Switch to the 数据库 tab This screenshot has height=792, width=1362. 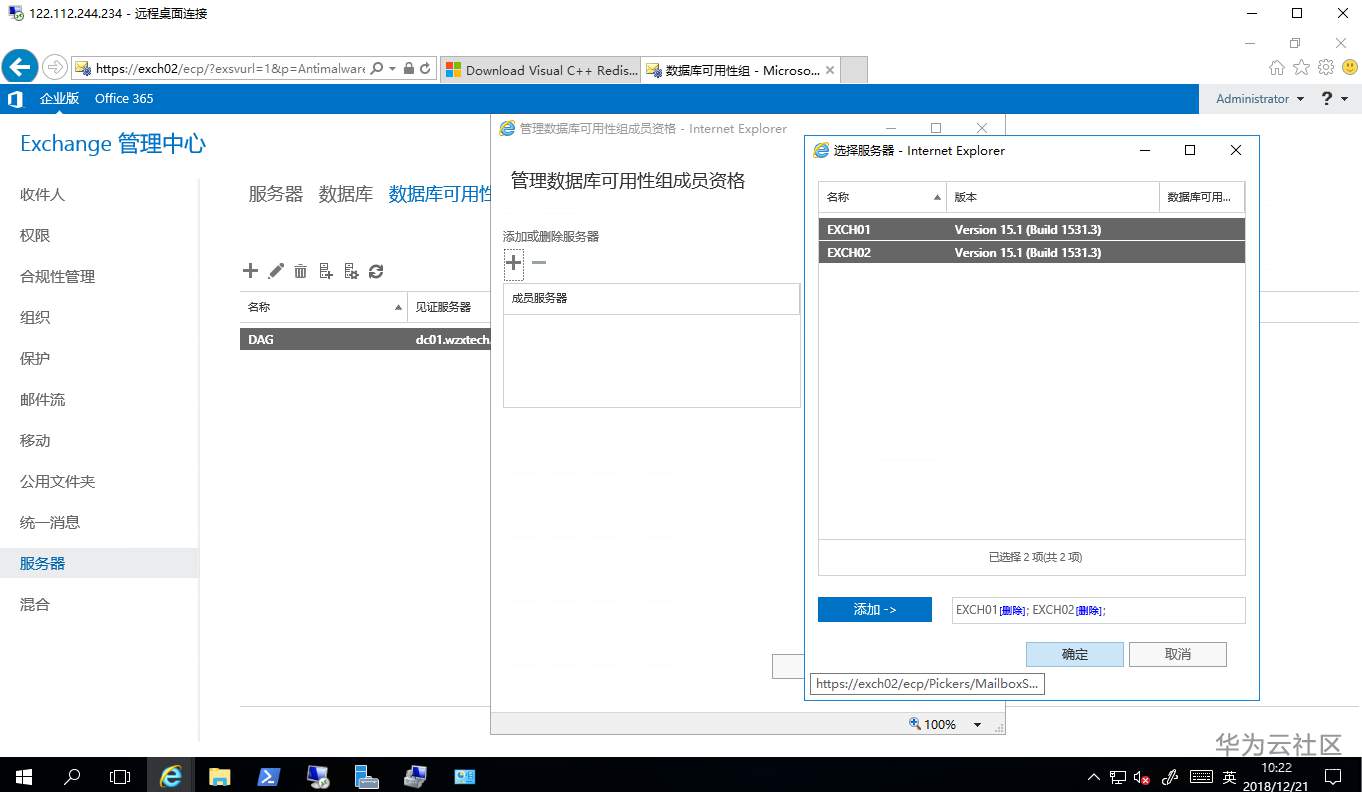[x=345, y=193]
